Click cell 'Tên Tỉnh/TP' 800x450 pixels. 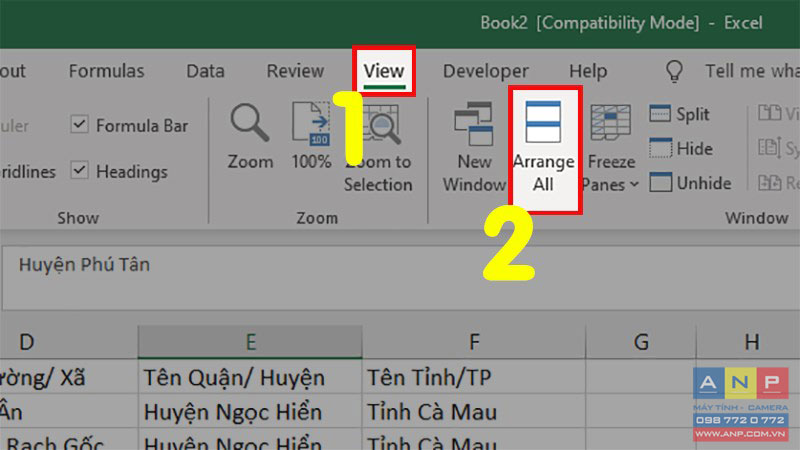[474, 378]
